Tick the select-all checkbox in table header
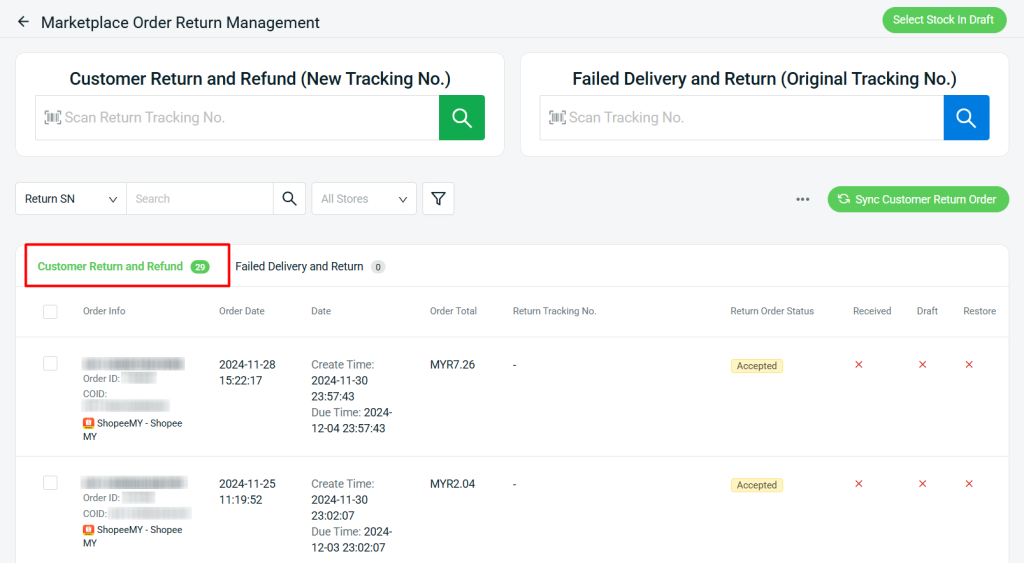 click(50, 312)
